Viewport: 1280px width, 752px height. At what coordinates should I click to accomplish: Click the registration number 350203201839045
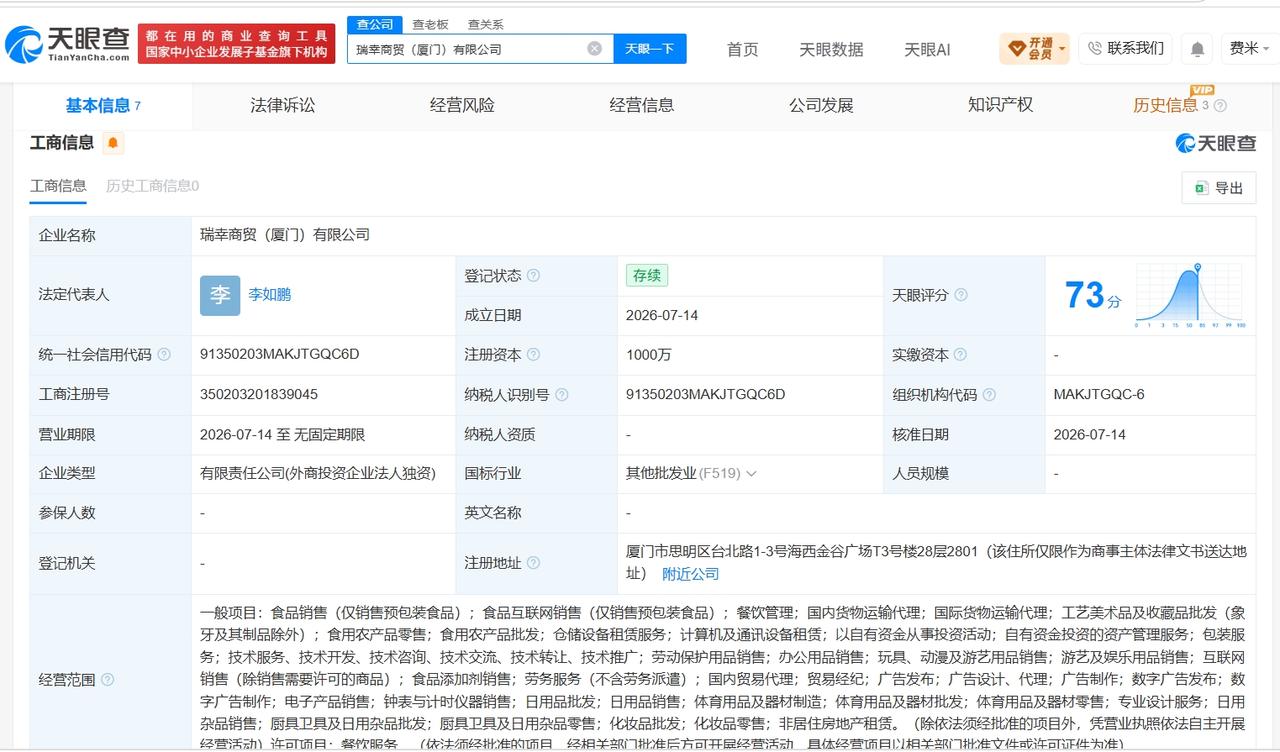[x=259, y=394]
